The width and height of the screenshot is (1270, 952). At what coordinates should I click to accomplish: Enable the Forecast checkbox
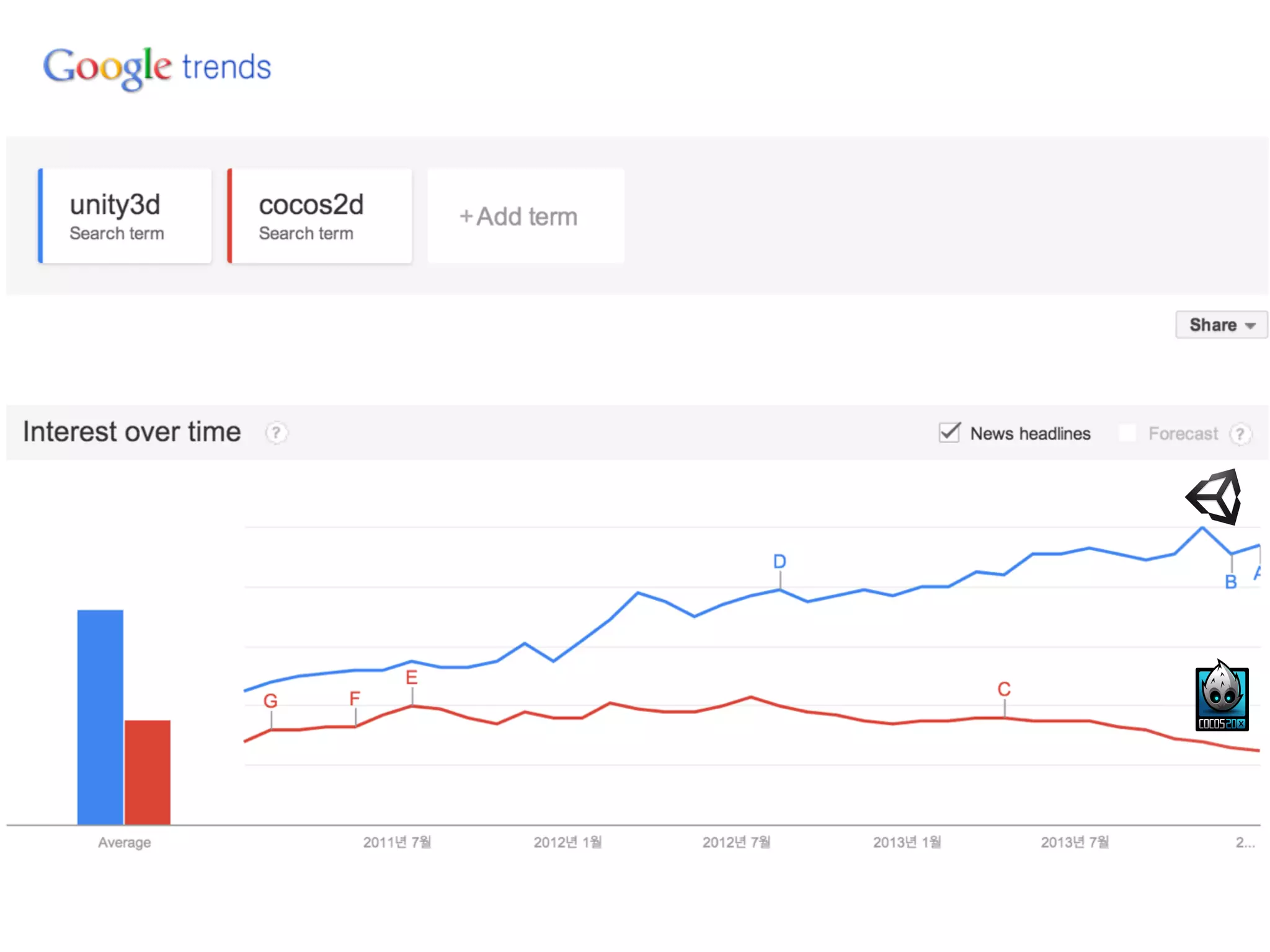[x=1127, y=433]
